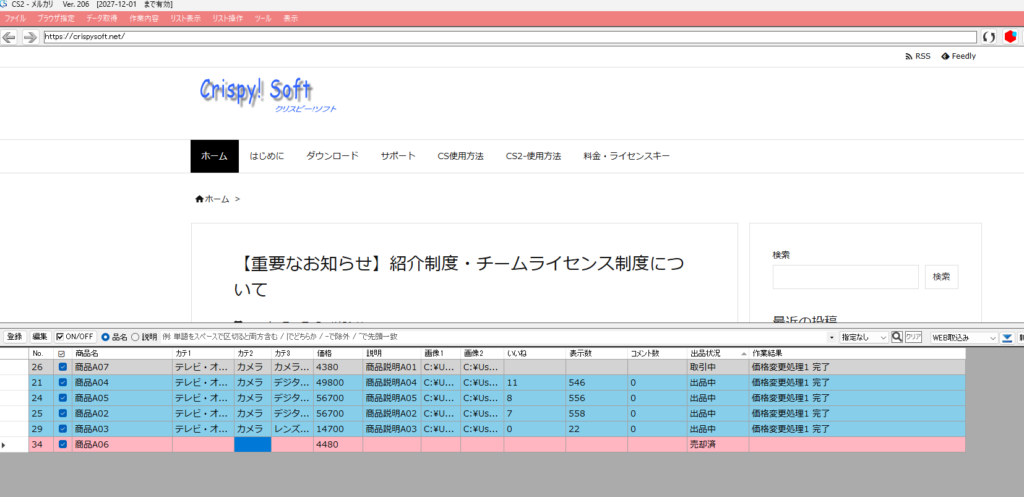
Task: Open the はじめに nav item
Action: (267, 156)
